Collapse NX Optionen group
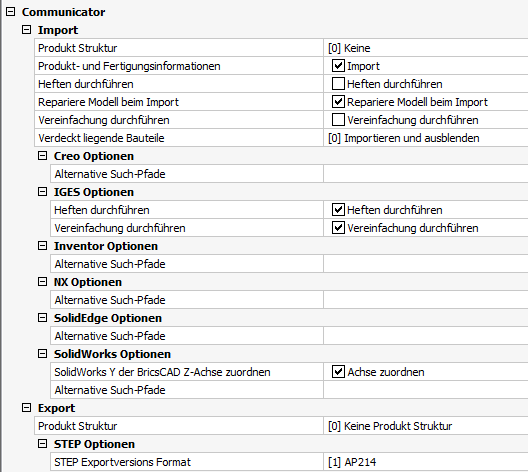 click(x=42, y=281)
